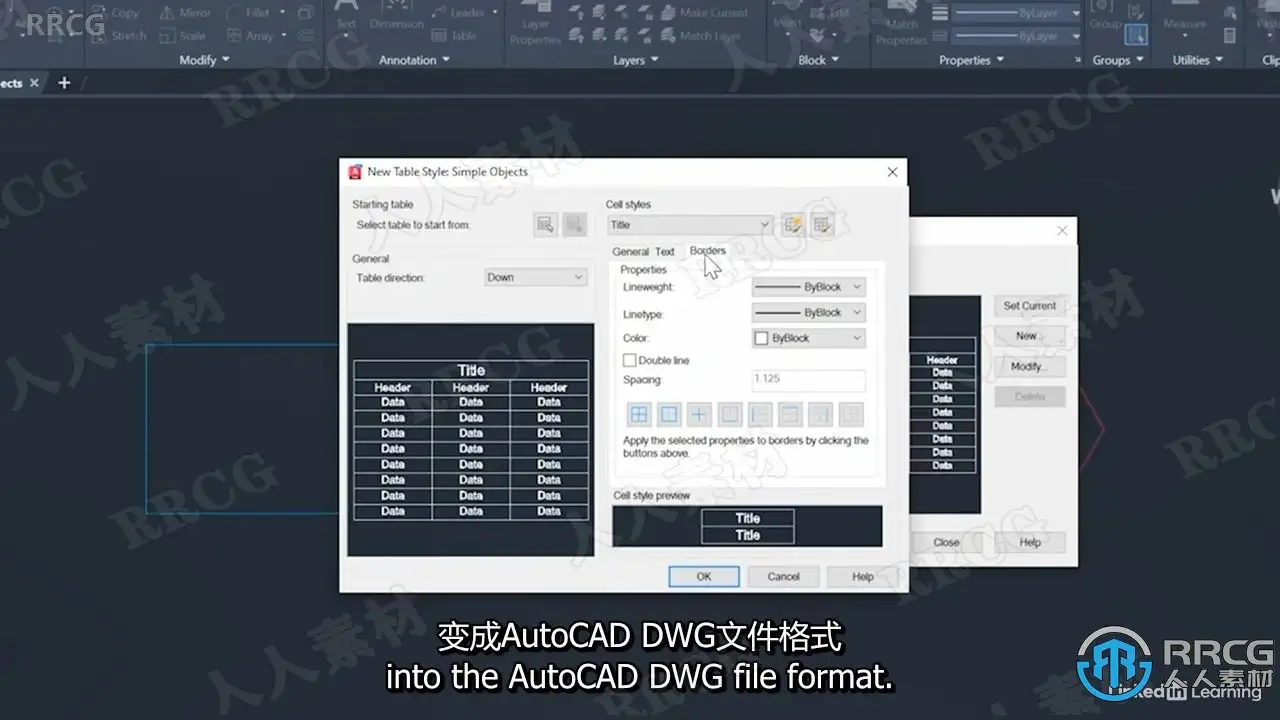Select the Stretch tool in Modify panel
This screenshot has width=1280, height=720.
pyautogui.click(x=119, y=36)
